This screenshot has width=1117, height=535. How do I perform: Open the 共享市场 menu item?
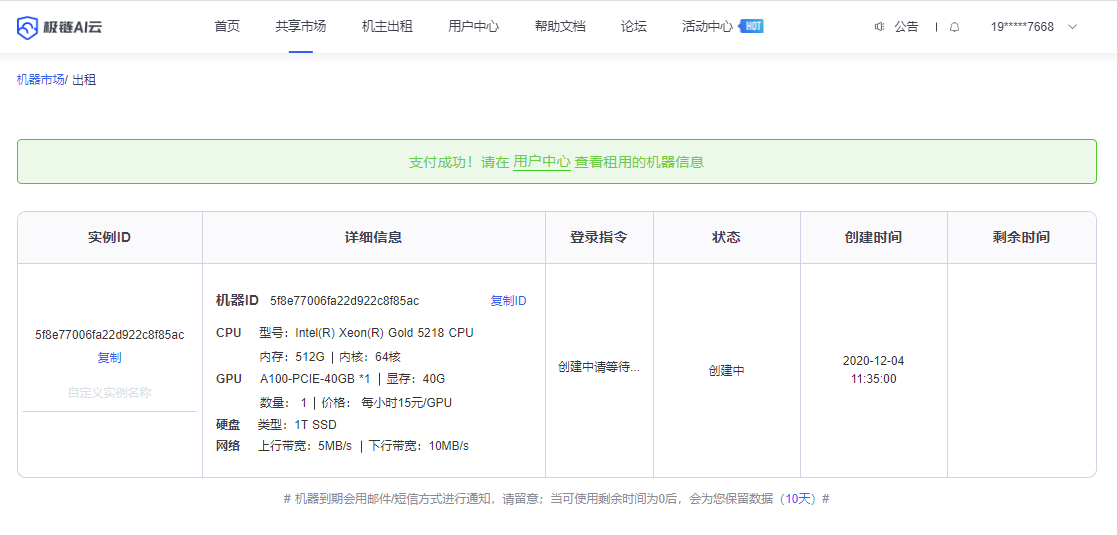pyautogui.click(x=301, y=27)
